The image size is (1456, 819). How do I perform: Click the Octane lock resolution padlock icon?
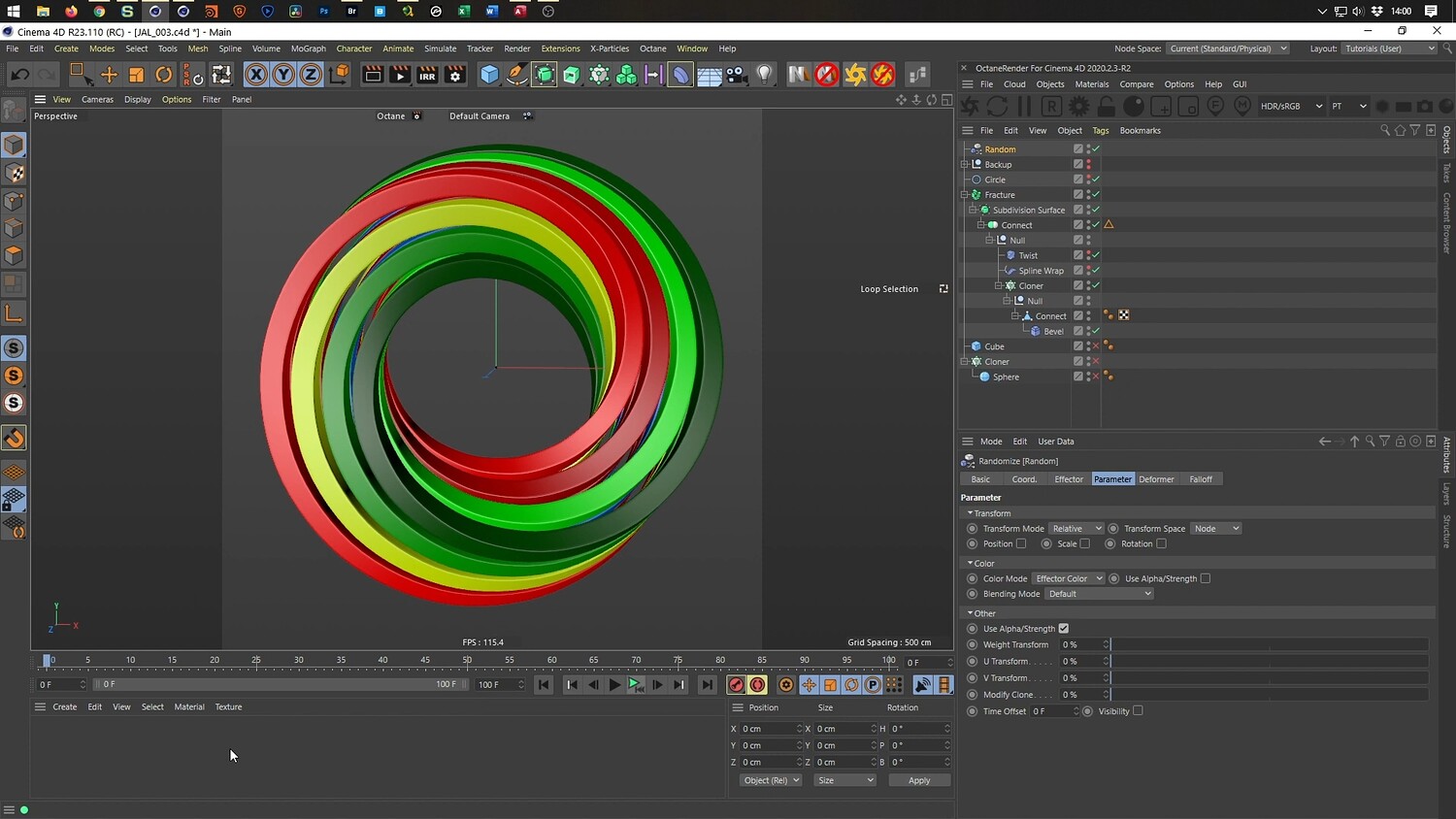point(1106,106)
